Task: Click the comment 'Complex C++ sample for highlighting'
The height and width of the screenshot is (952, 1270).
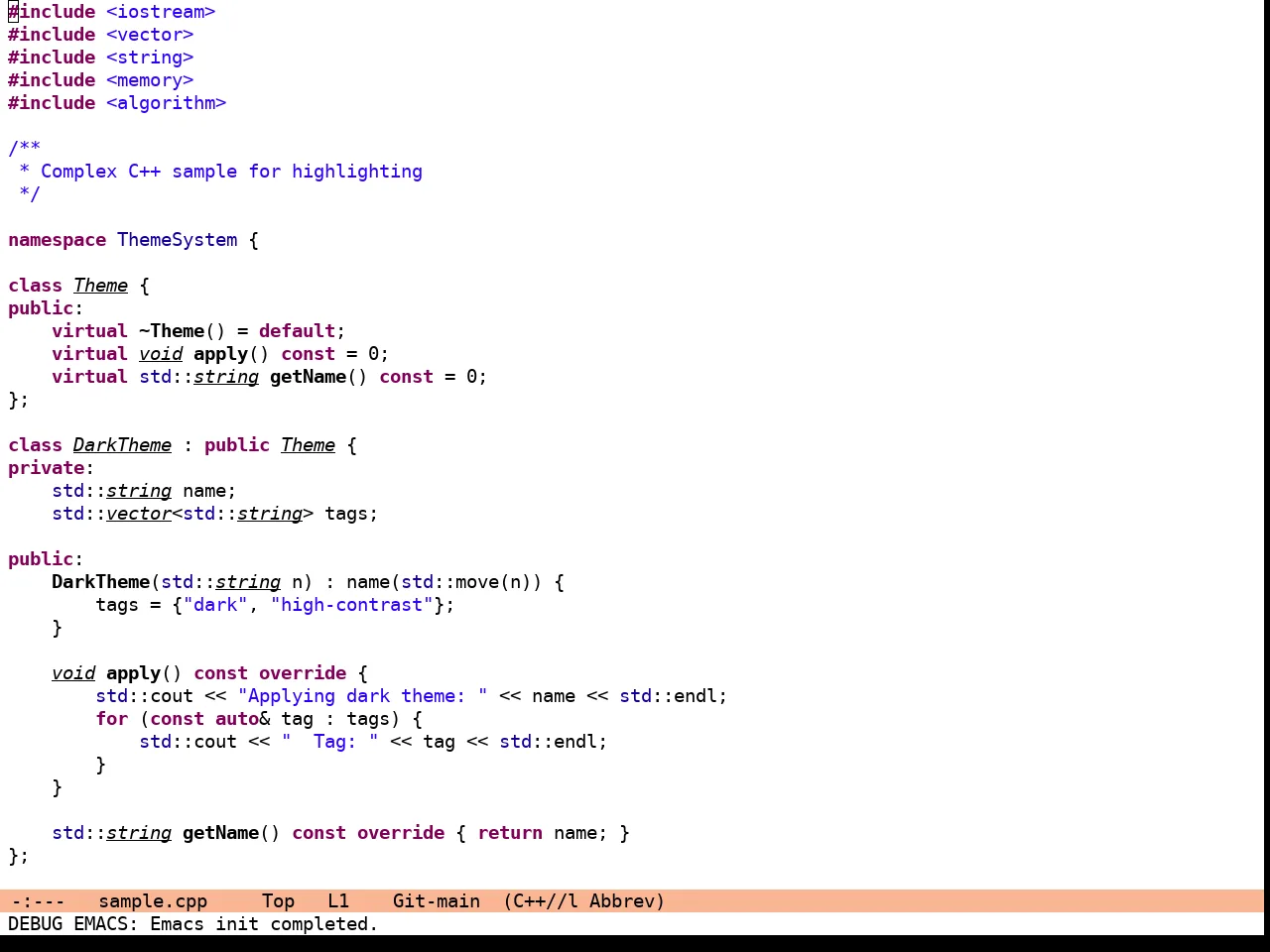Action: coord(231,172)
